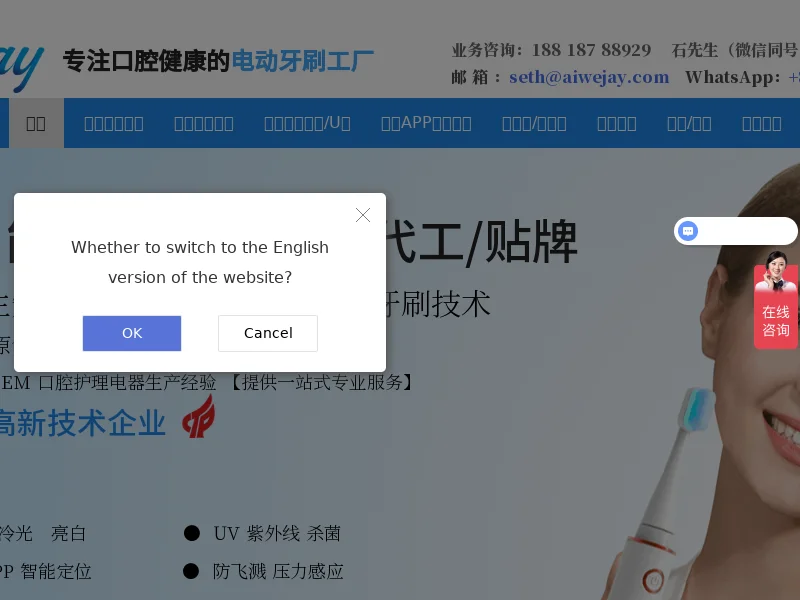Click the phone number 188 187 88929
Screen dimensions: 800x600
coord(591,50)
